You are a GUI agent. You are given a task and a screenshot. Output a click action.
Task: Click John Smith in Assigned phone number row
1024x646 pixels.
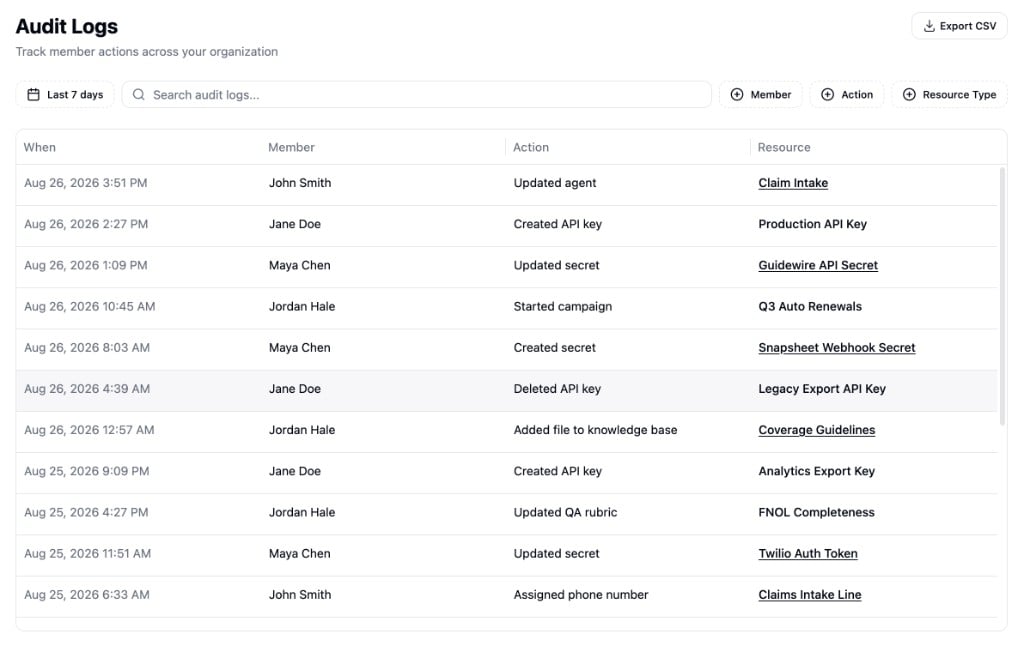[x=300, y=595]
